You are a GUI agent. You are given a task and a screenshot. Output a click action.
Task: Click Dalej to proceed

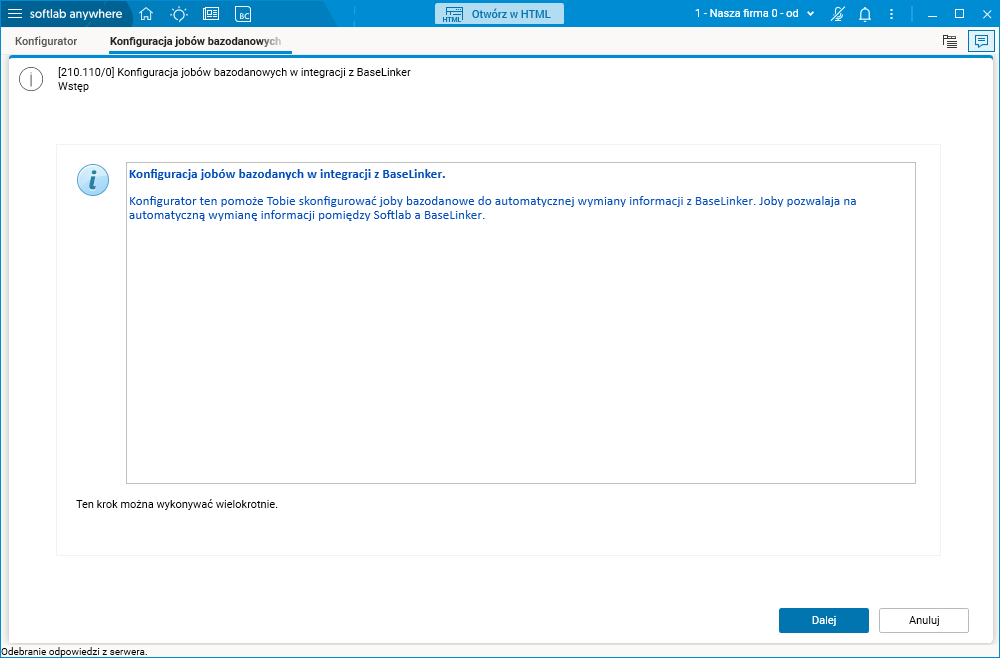[823, 620]
